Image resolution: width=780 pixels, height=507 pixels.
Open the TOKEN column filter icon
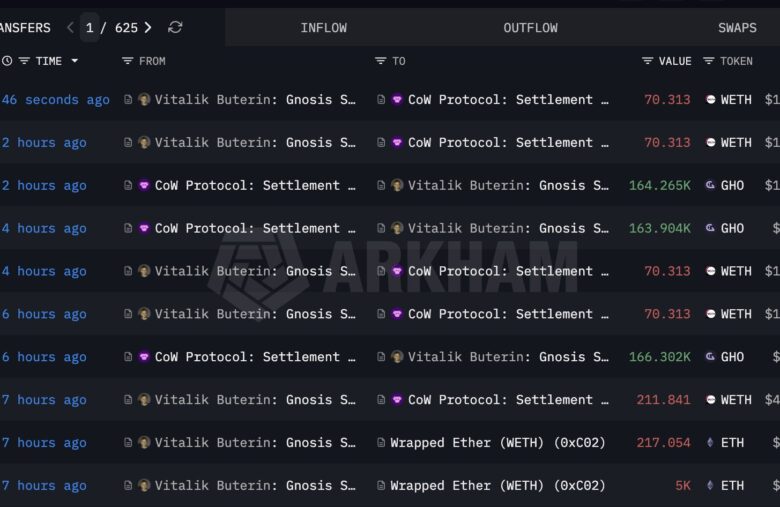coord(709,61)
